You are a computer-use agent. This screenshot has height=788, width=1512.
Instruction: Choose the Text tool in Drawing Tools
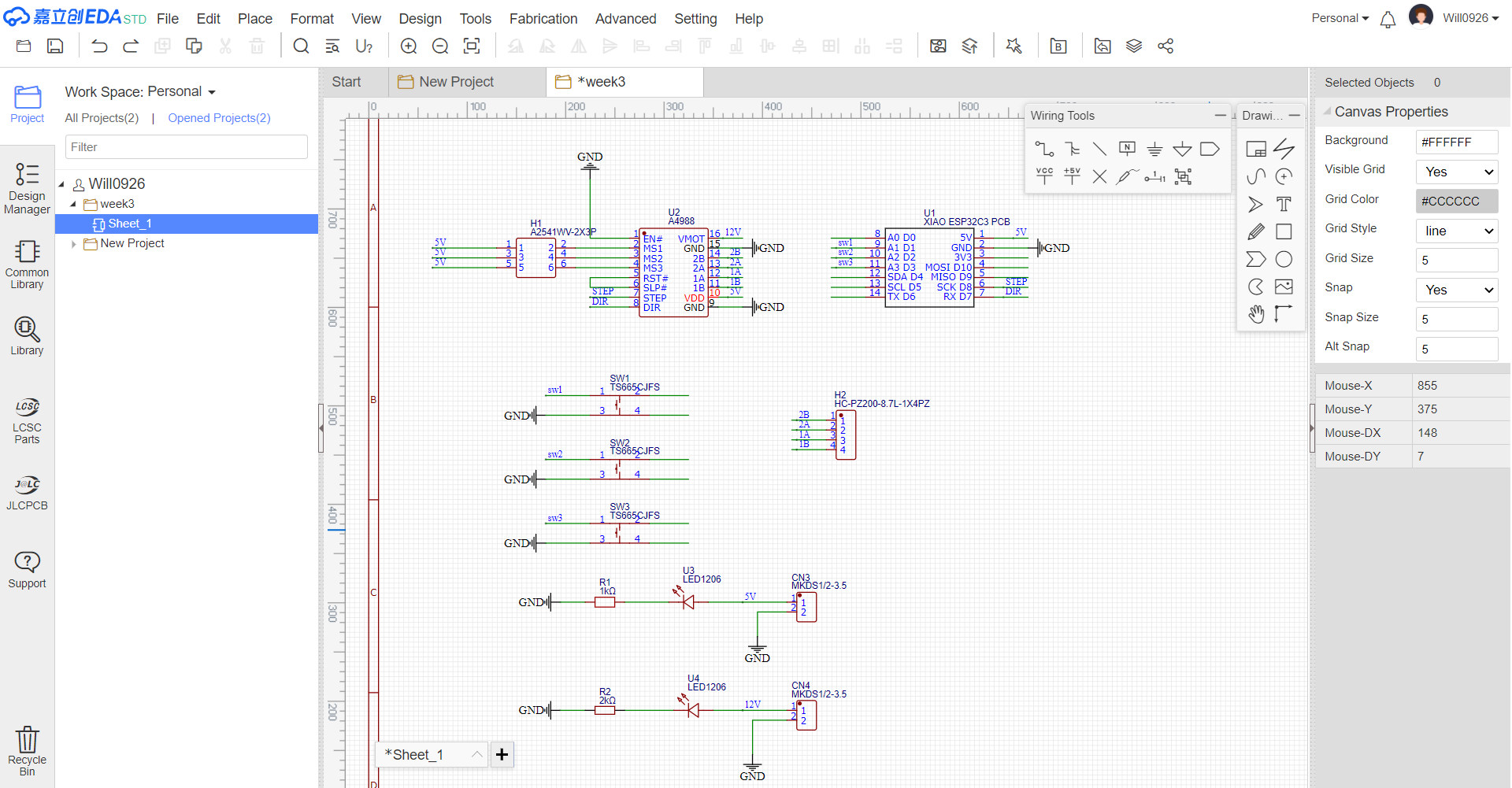pyautogui.click(x=1284, y=205)
